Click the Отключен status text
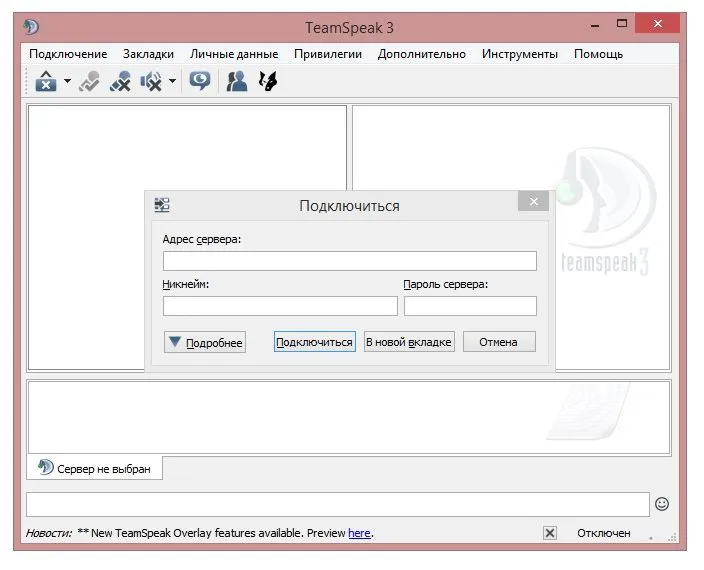This screenshot has height=570, width=704. 603,533
